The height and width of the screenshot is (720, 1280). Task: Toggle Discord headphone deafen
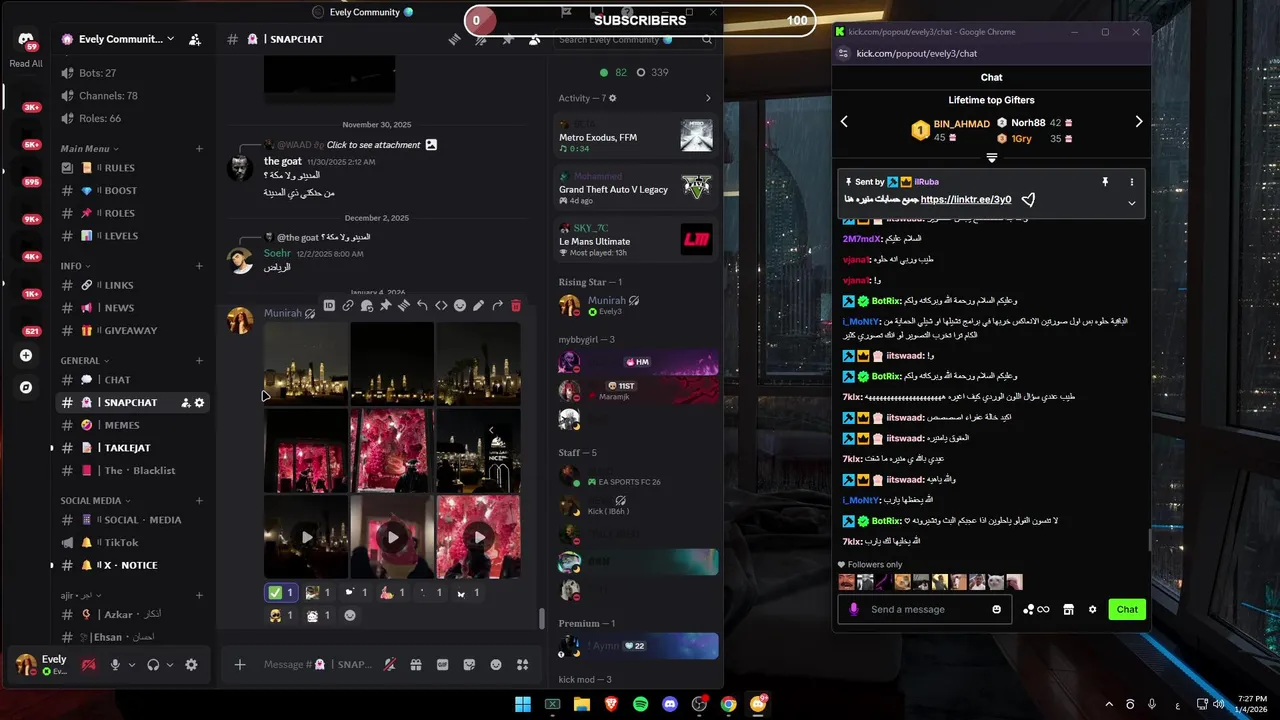153,665
